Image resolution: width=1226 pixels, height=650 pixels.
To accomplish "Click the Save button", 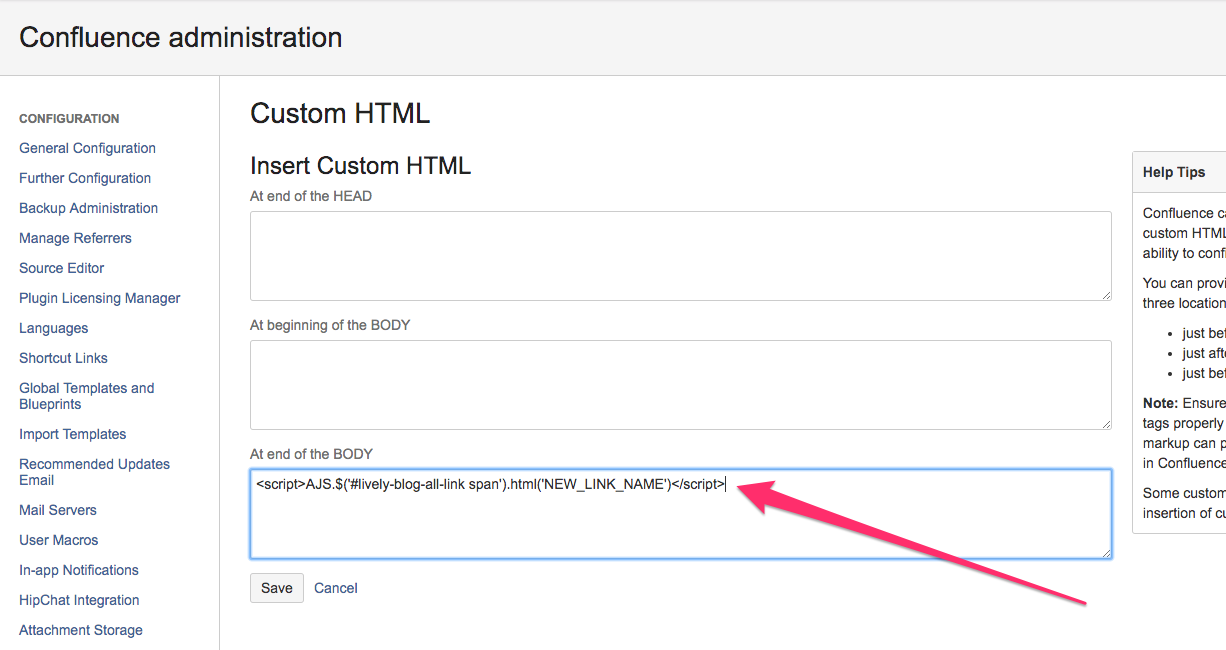I will point(276,588).
